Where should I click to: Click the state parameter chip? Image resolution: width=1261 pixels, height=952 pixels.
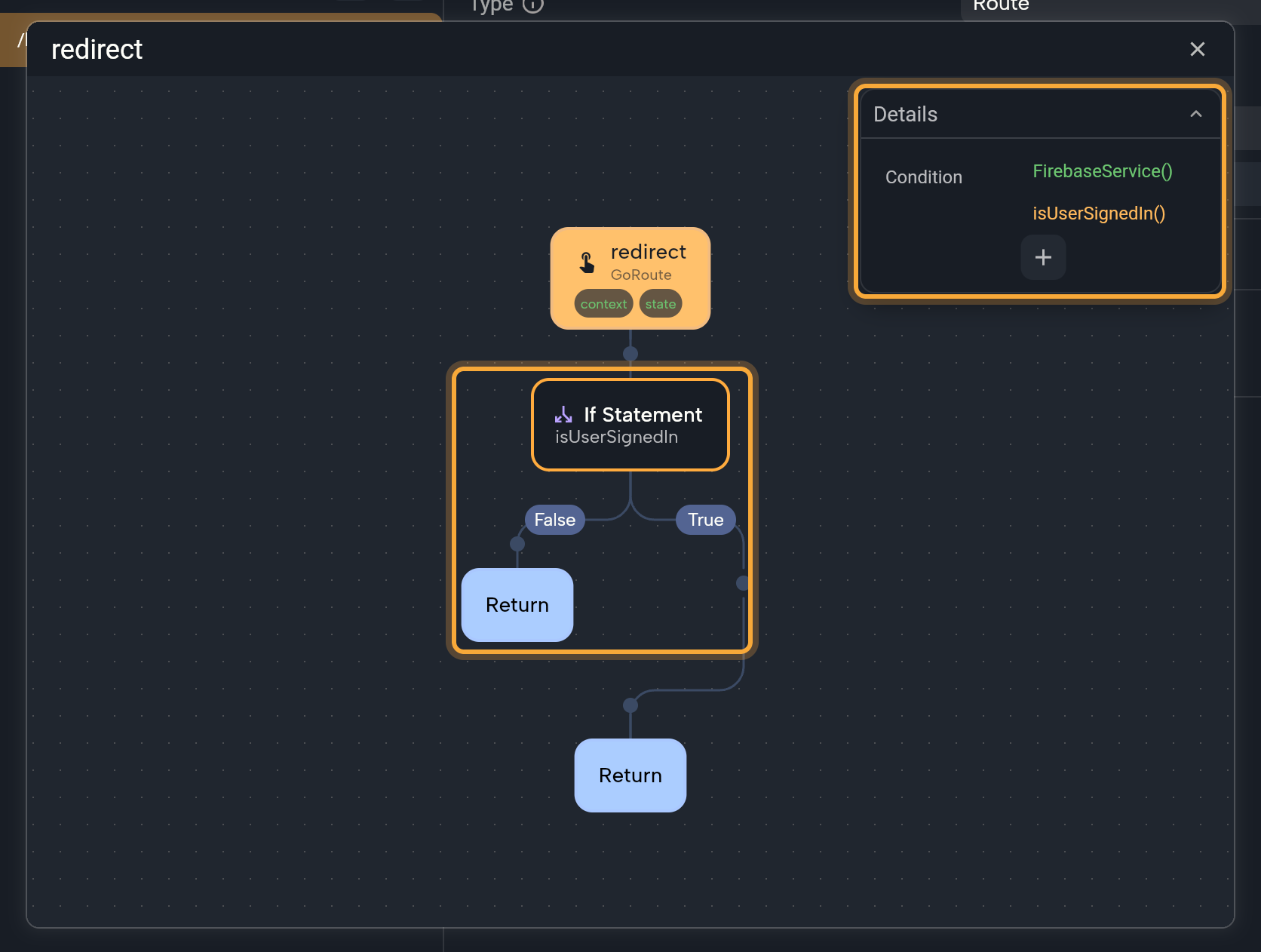tap(660, 304)
